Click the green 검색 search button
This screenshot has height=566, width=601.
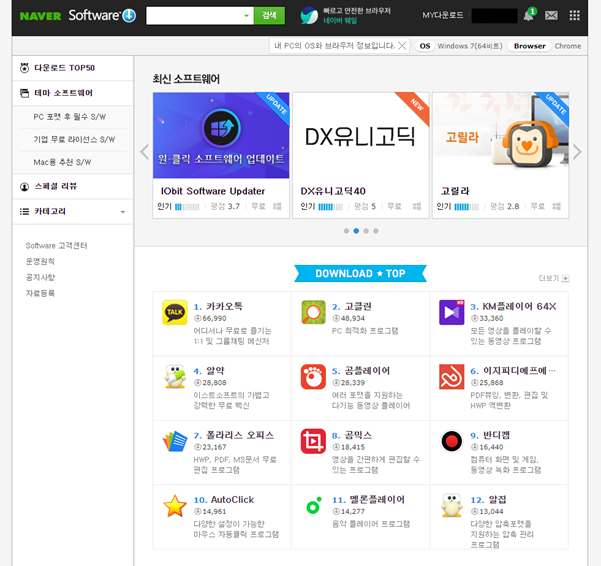[x=269, y=16]
